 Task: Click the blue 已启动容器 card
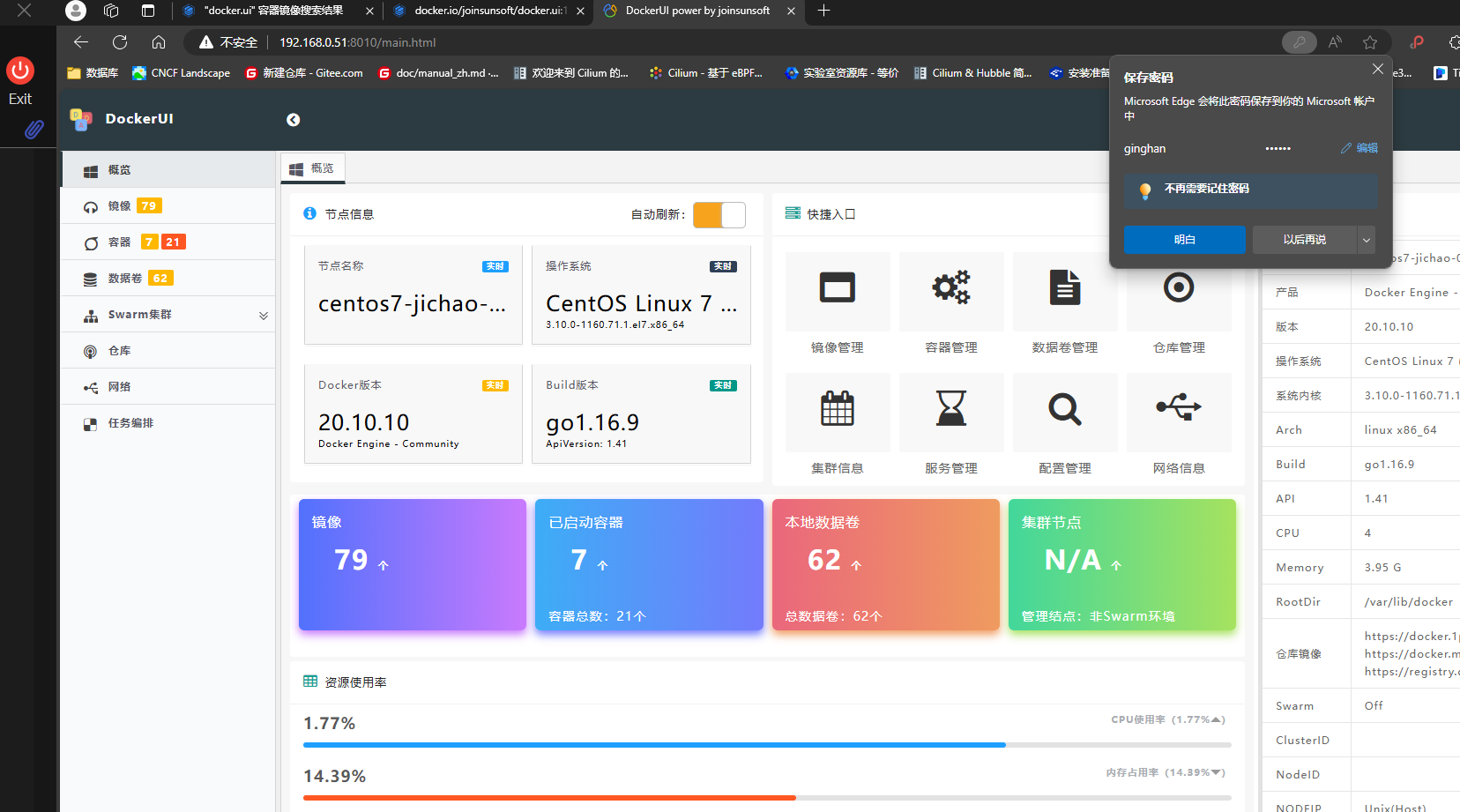[649, 565]
